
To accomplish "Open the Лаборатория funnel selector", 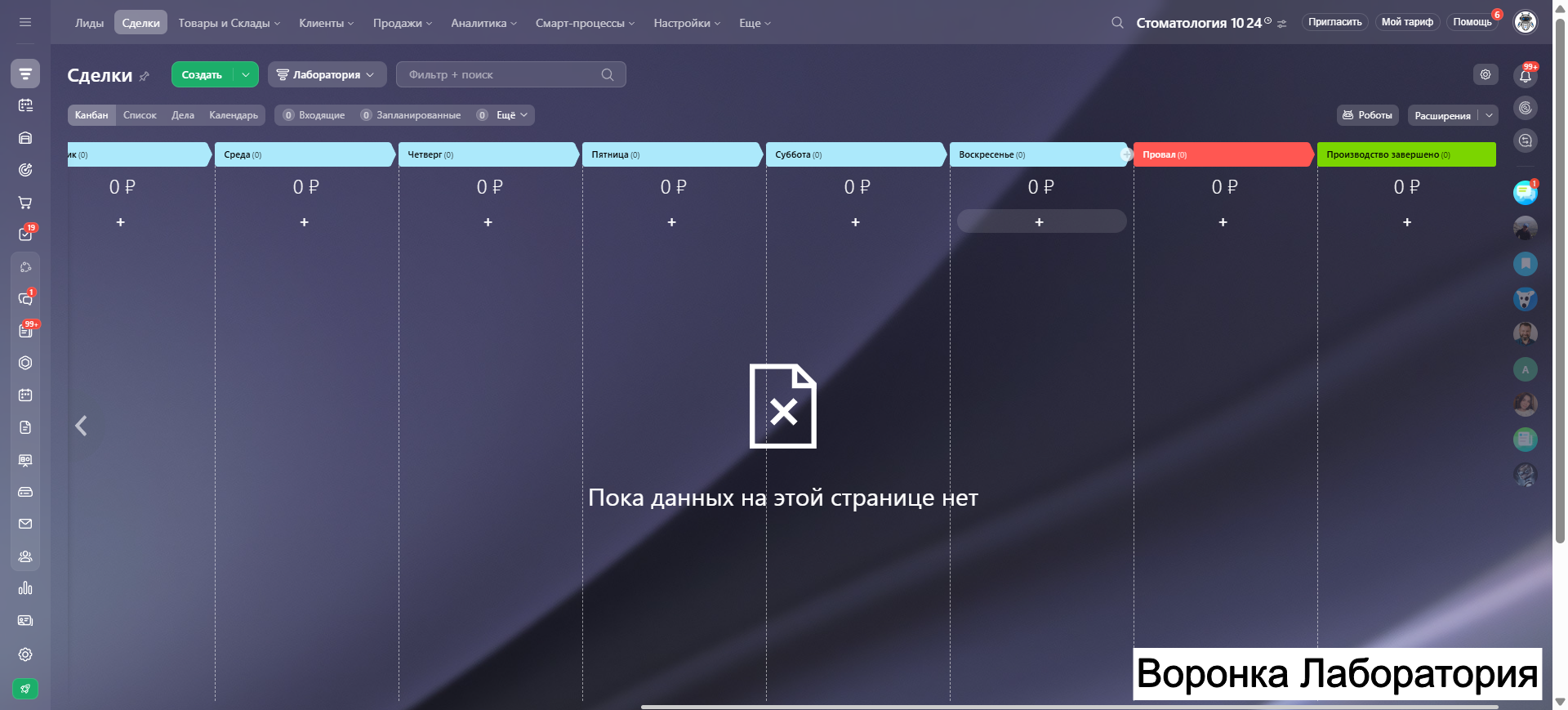I will coord(327,74).
